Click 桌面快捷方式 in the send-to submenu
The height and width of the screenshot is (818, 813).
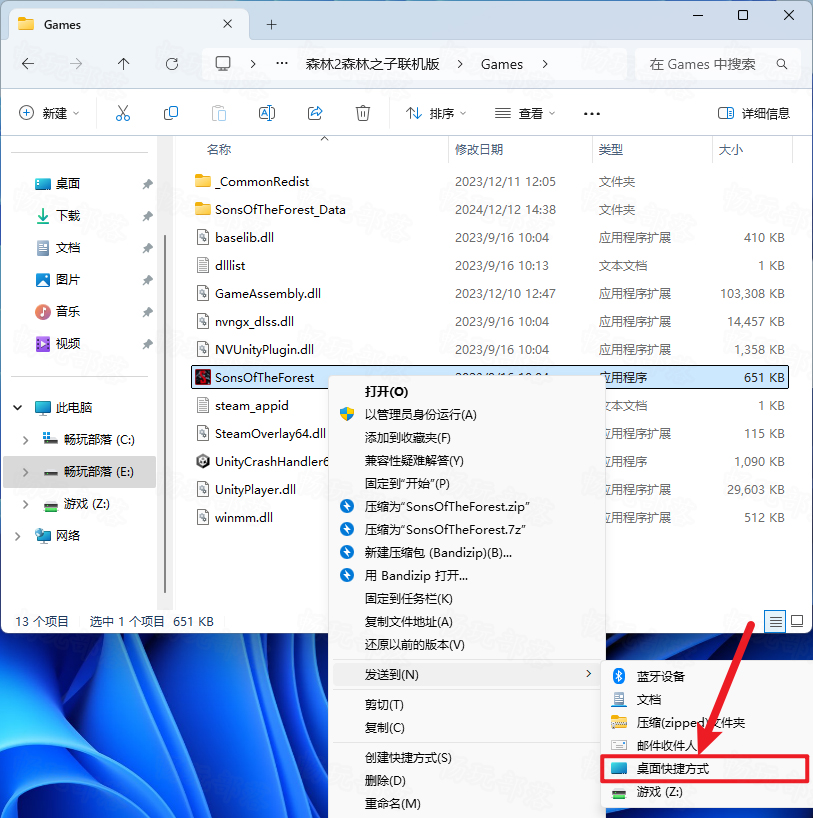[704, 768]
